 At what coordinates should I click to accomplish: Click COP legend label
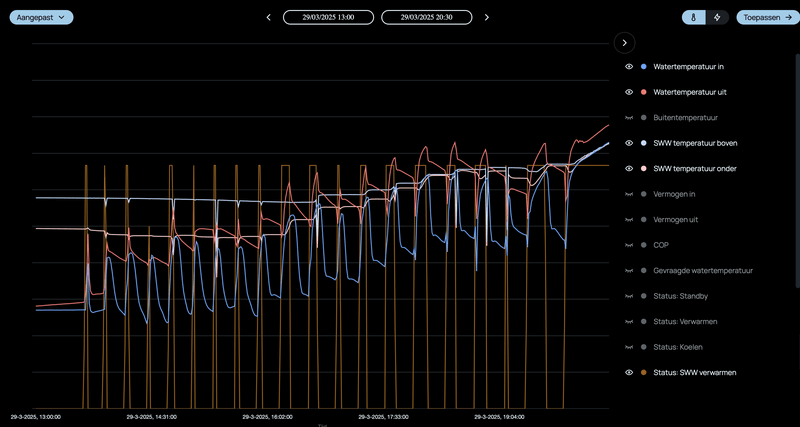coord(660,245)
